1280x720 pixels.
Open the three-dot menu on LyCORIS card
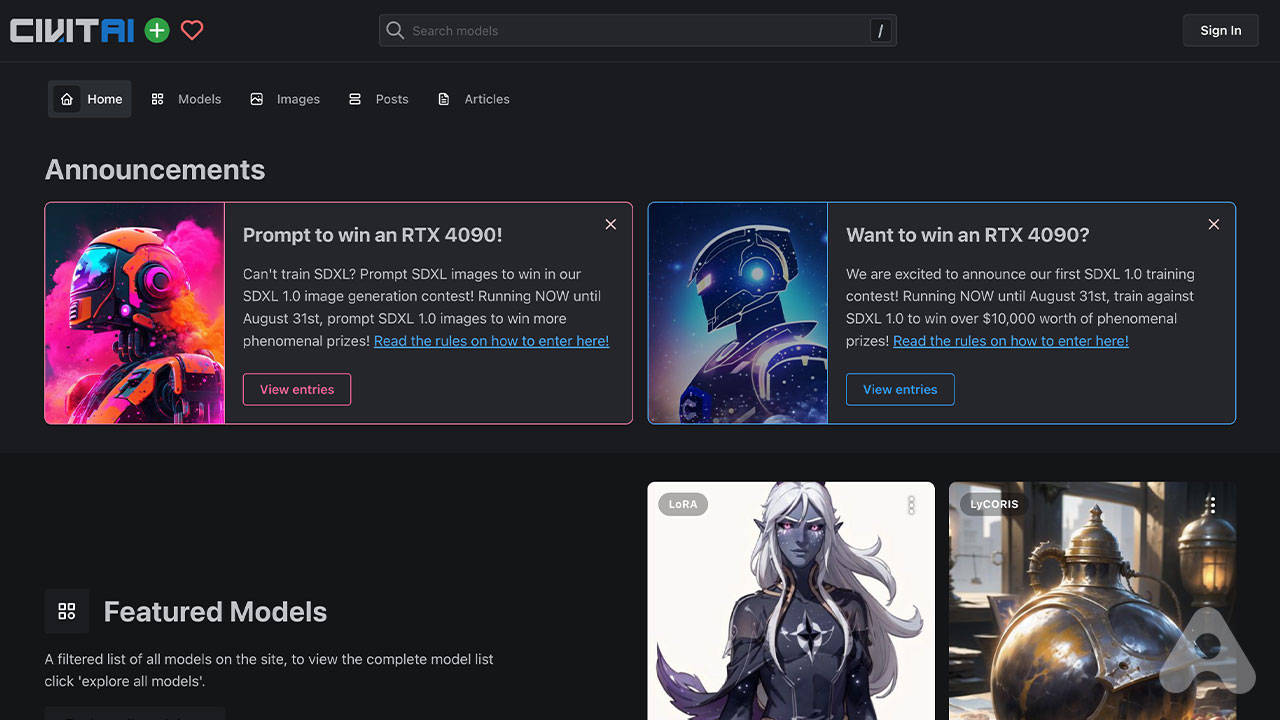coord(1211,505)
